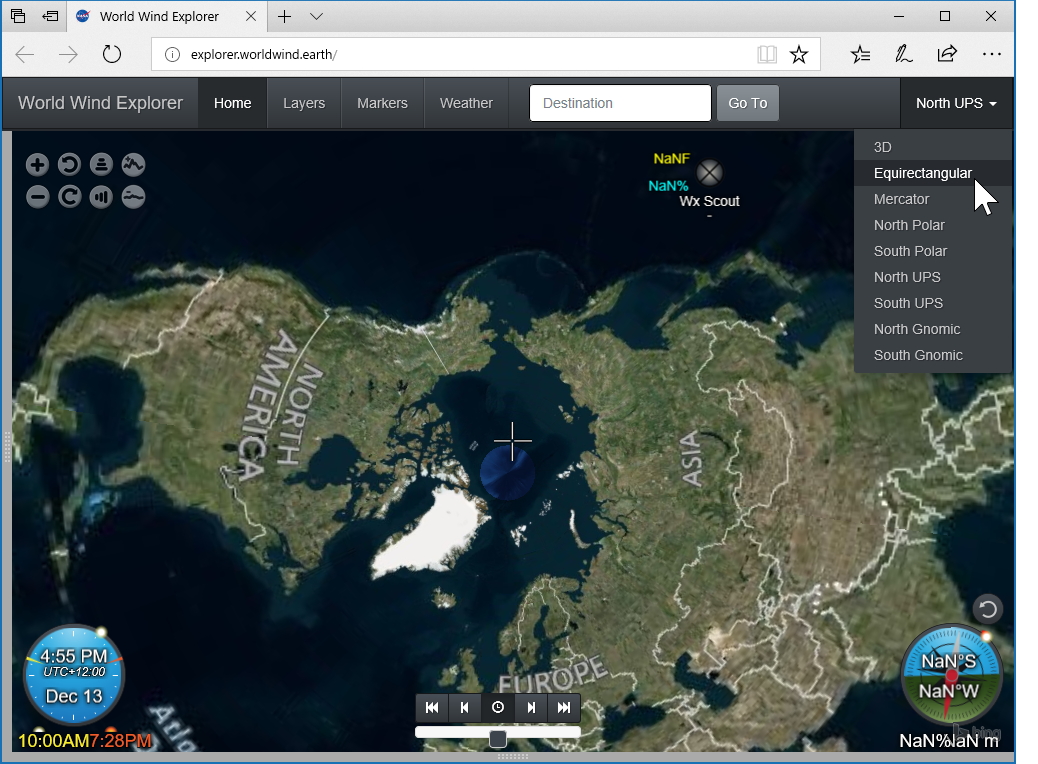Tilt view down with the vertical-bars icon
Viewport: 1038px width, 764px height.
(101, 197)
